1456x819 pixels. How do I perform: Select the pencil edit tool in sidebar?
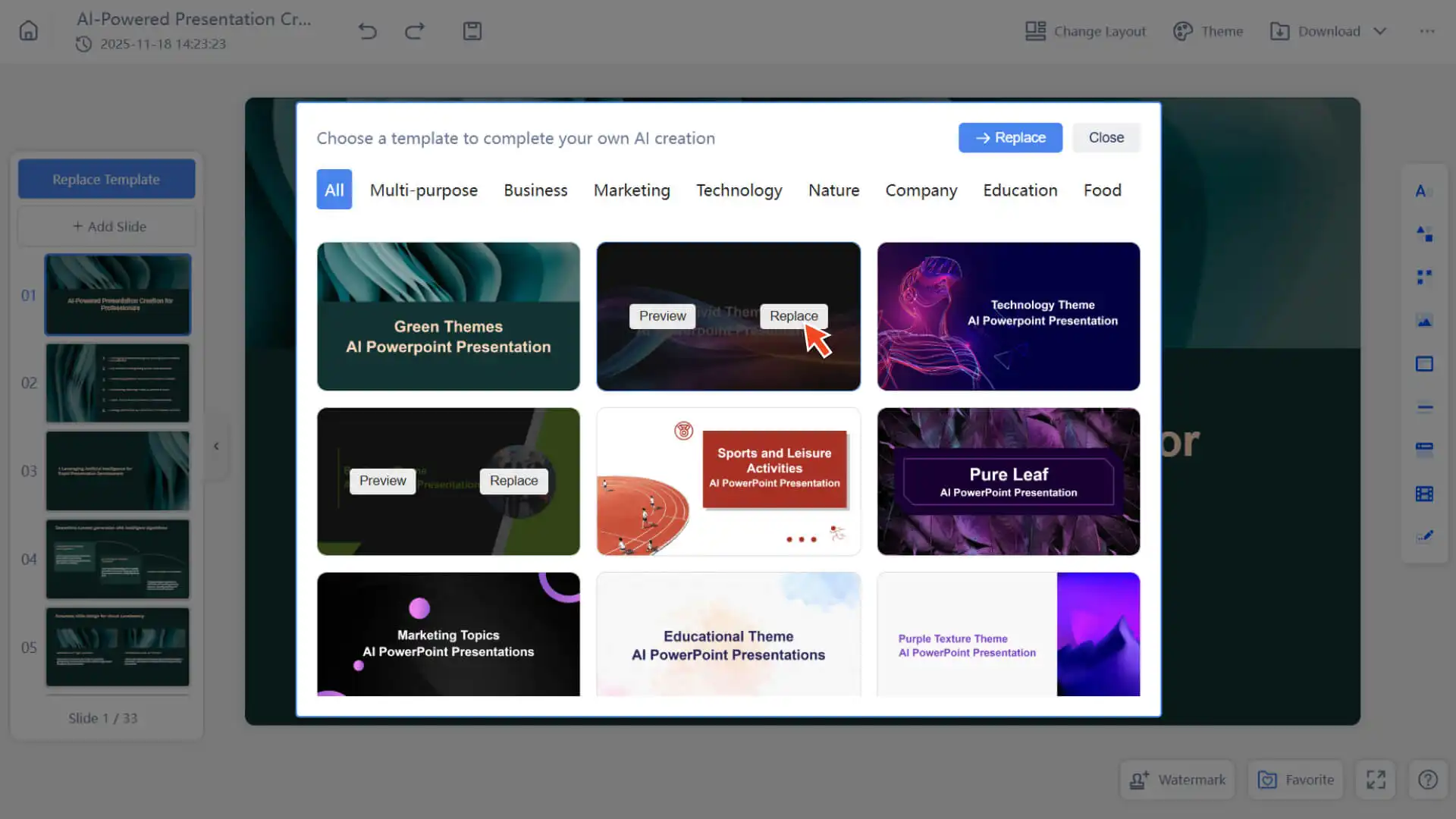tap(1424, 536)
